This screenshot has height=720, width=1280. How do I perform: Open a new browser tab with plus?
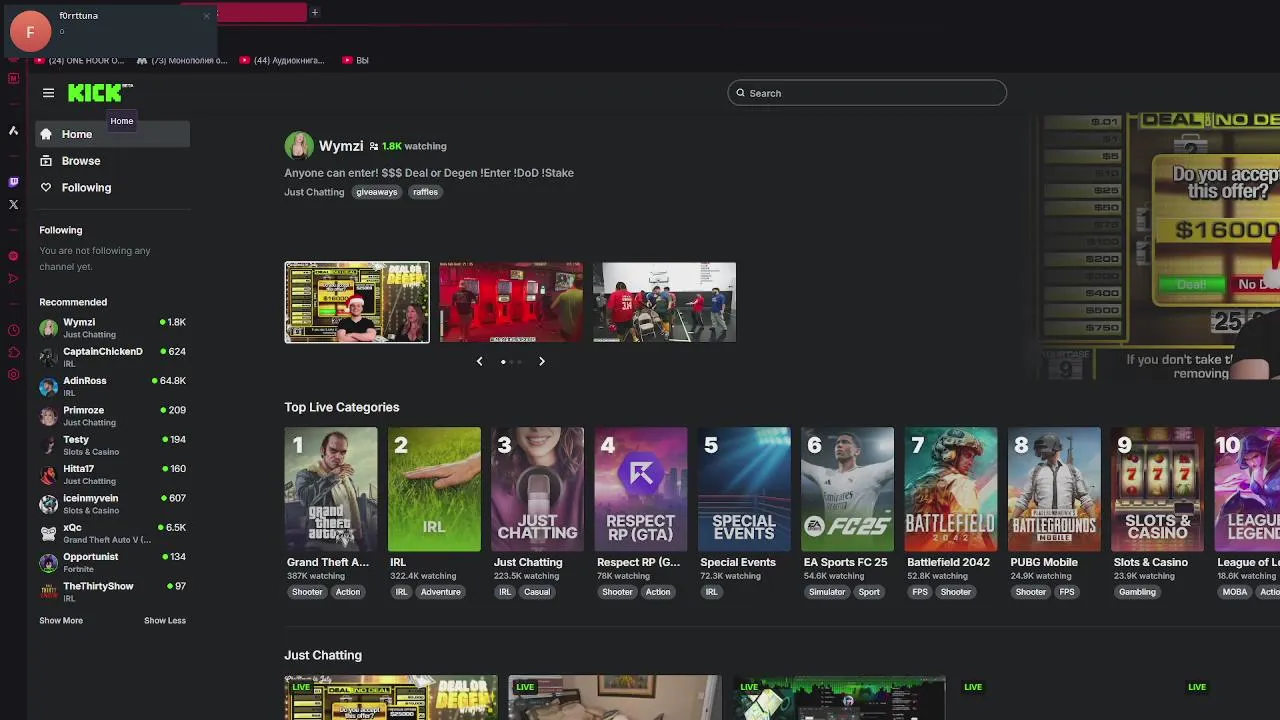pos(314,12)
